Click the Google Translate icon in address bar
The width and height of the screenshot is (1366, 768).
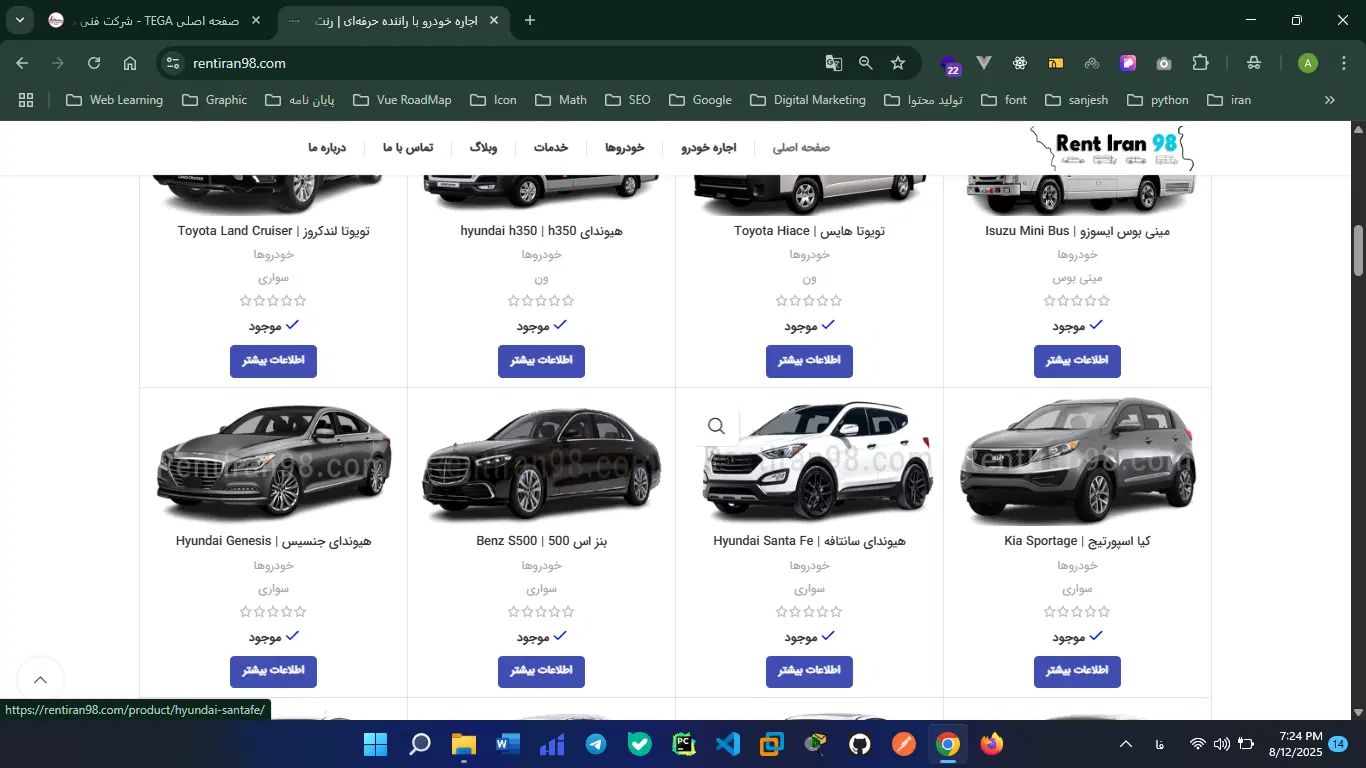click(834, 63)
